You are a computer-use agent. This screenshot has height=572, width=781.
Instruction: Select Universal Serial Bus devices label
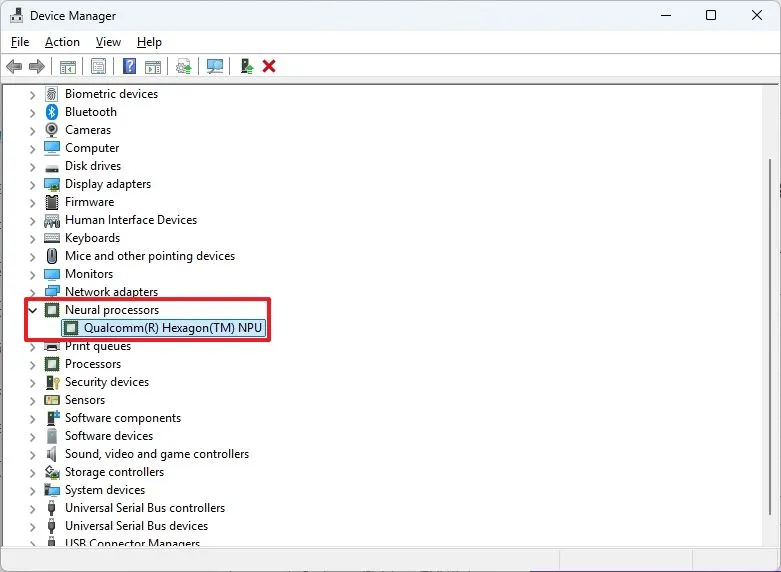coord(136,526)
